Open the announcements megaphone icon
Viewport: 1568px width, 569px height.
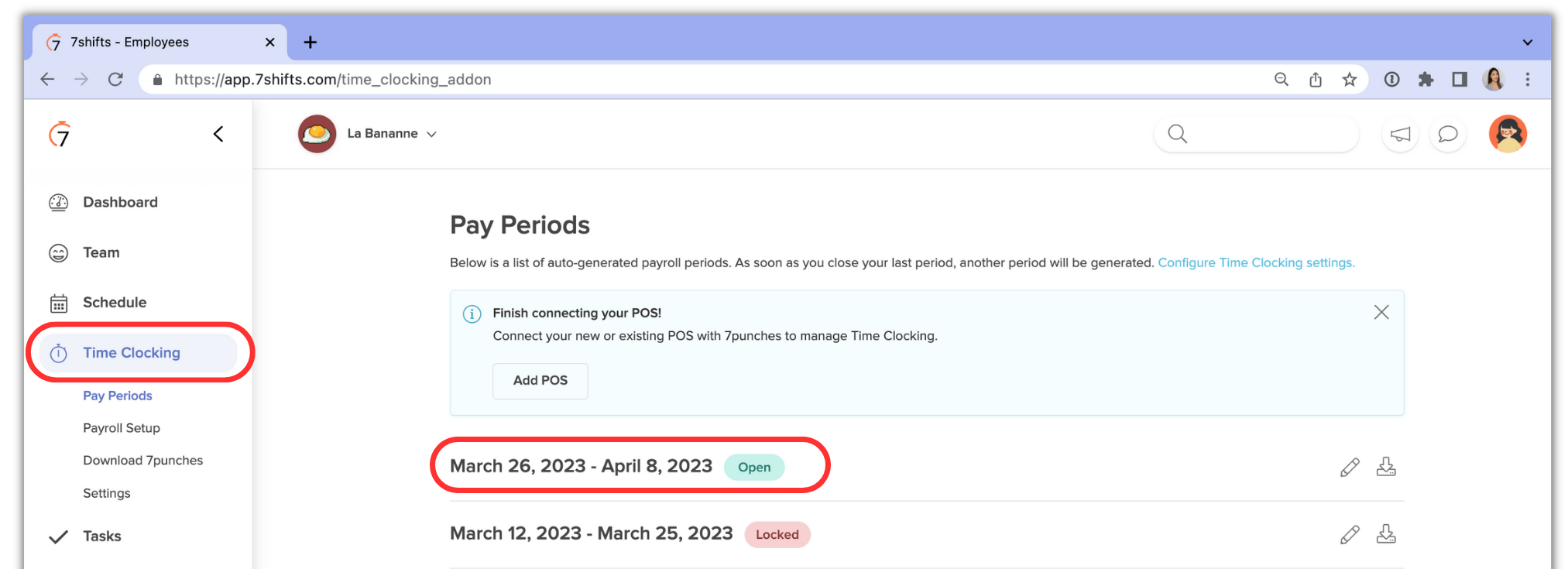[1399, 134]
